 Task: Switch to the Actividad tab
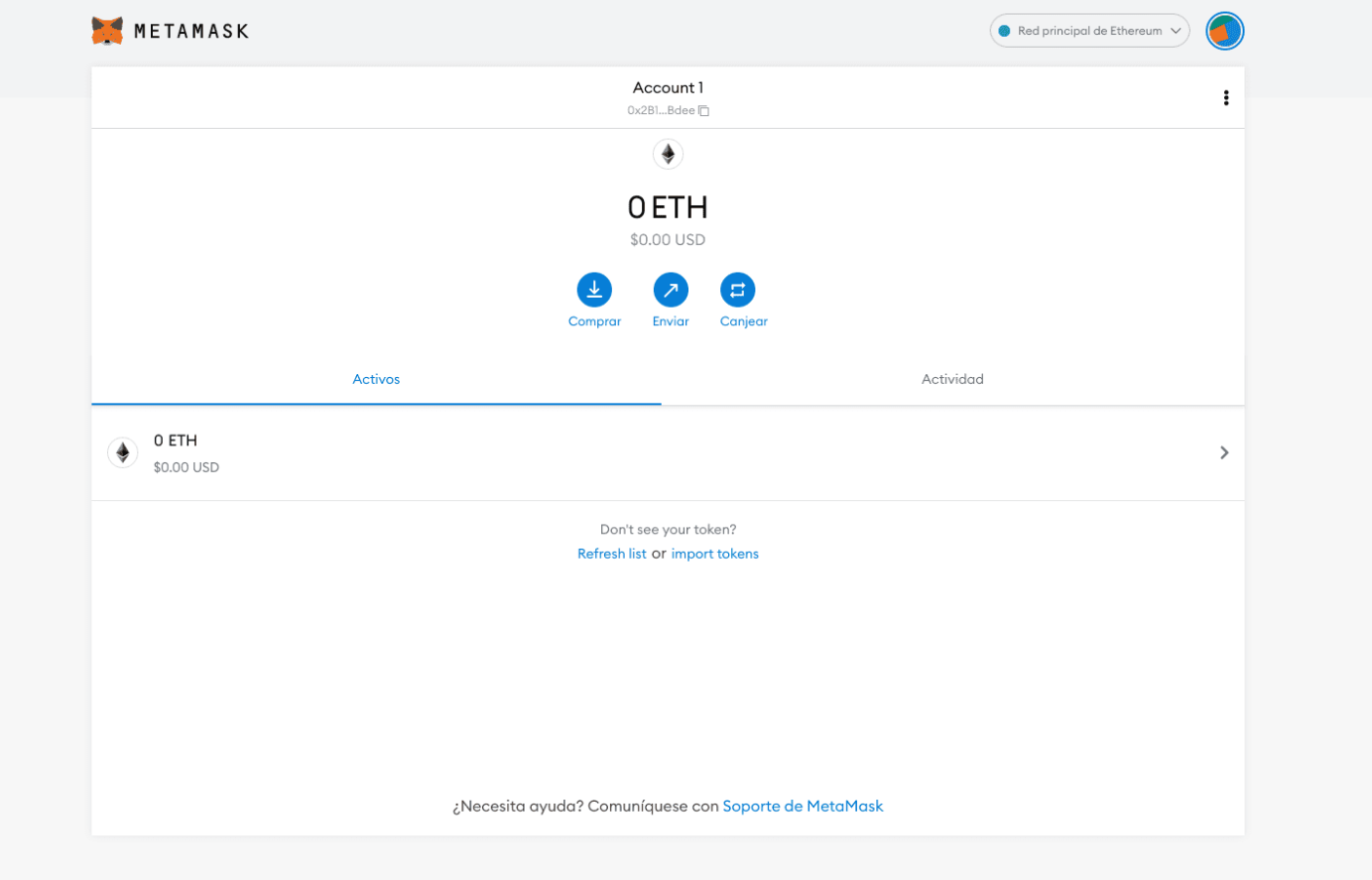click(x=952, y=379)
